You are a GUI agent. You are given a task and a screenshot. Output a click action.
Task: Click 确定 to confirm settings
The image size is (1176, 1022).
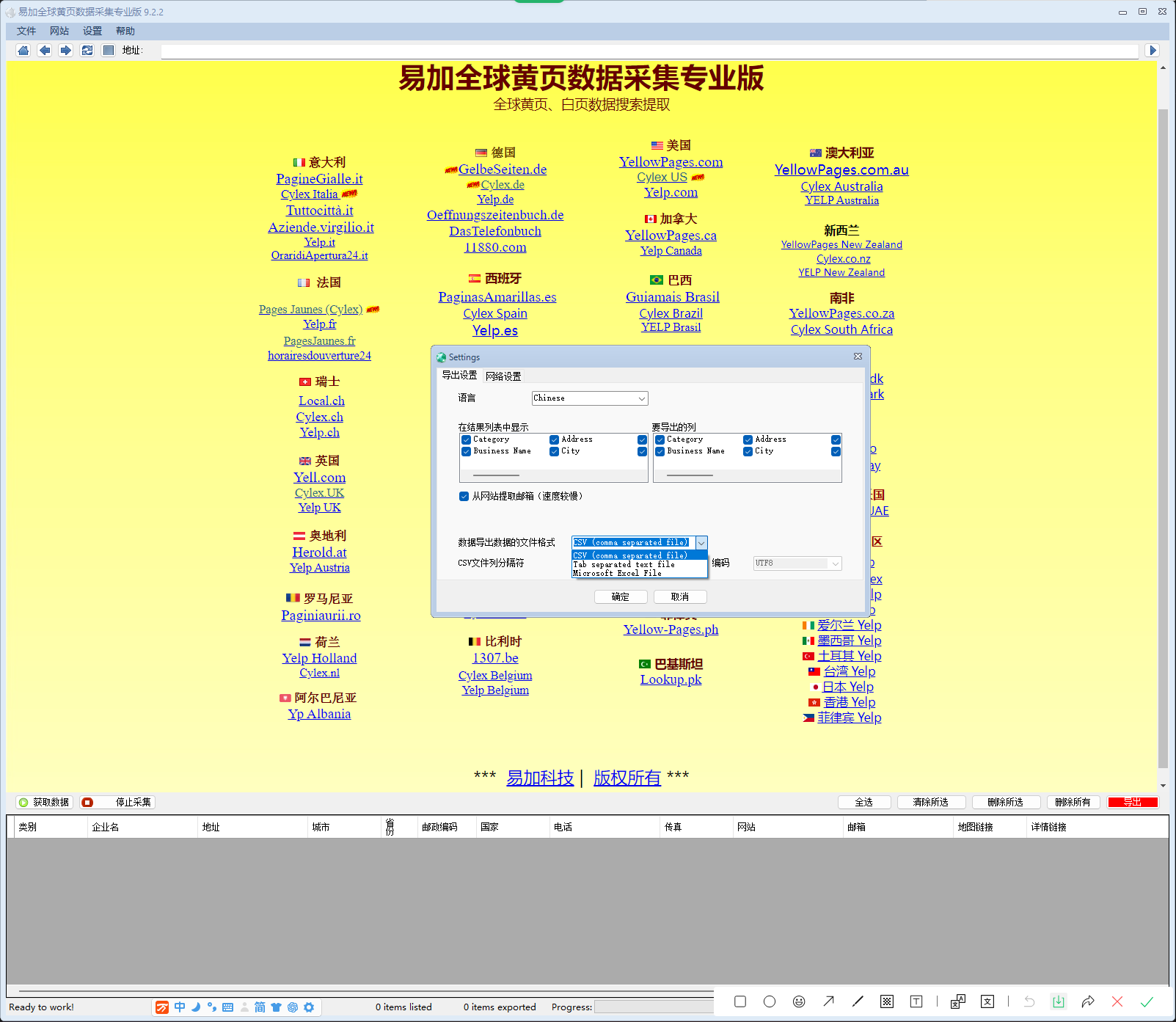(x=621, y=596)
